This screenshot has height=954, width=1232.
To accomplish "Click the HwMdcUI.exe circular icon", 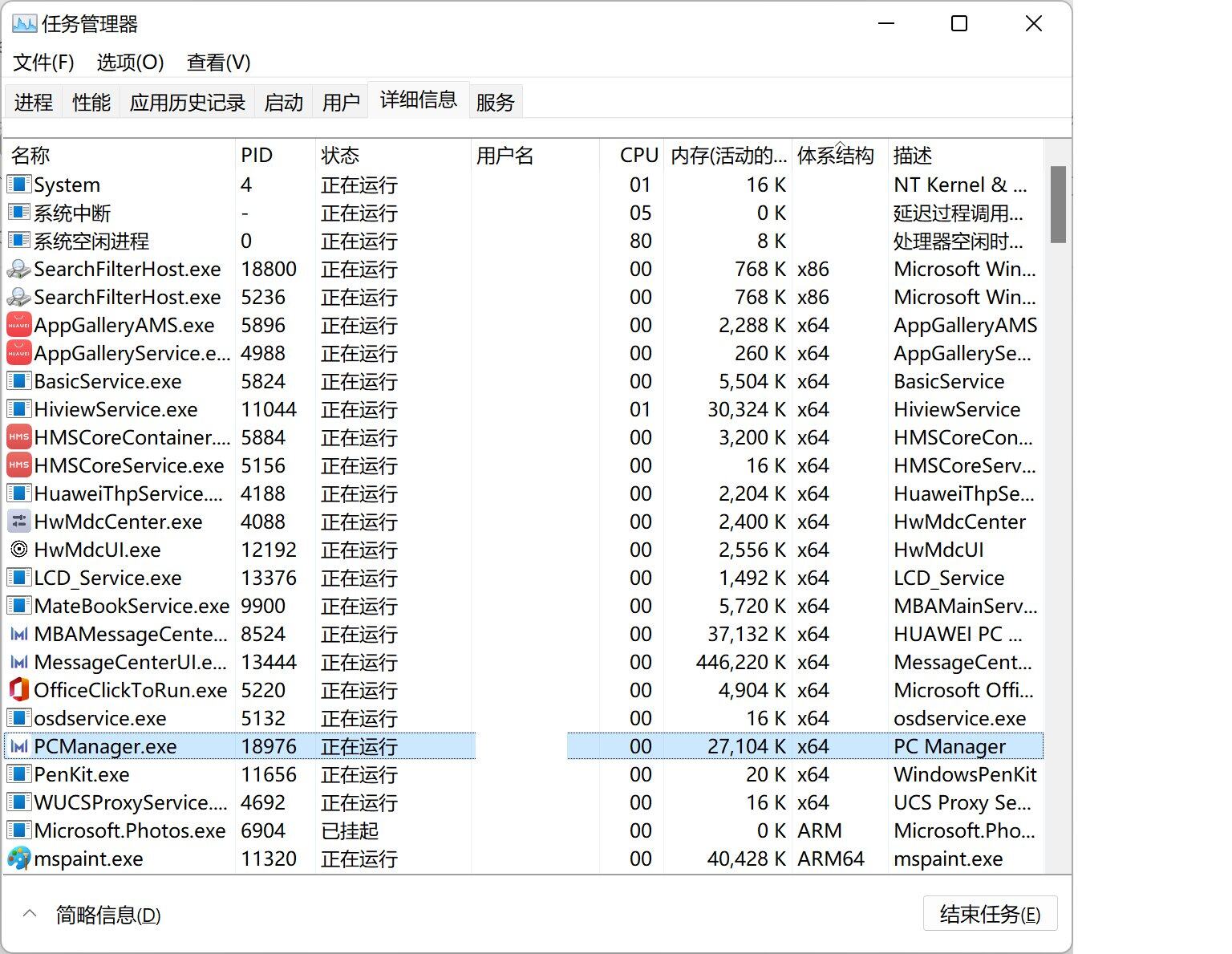I will 19,550.
